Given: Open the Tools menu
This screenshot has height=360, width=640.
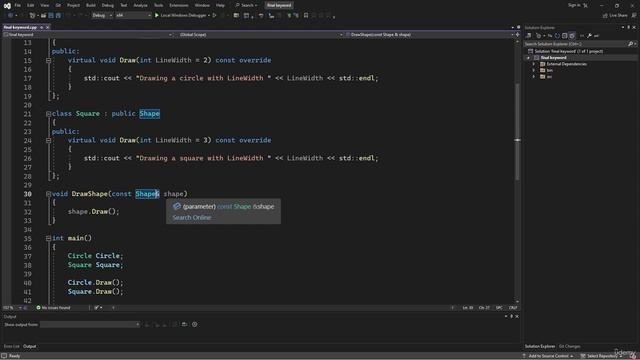Looking at the screenshot, I should point(158,5).
